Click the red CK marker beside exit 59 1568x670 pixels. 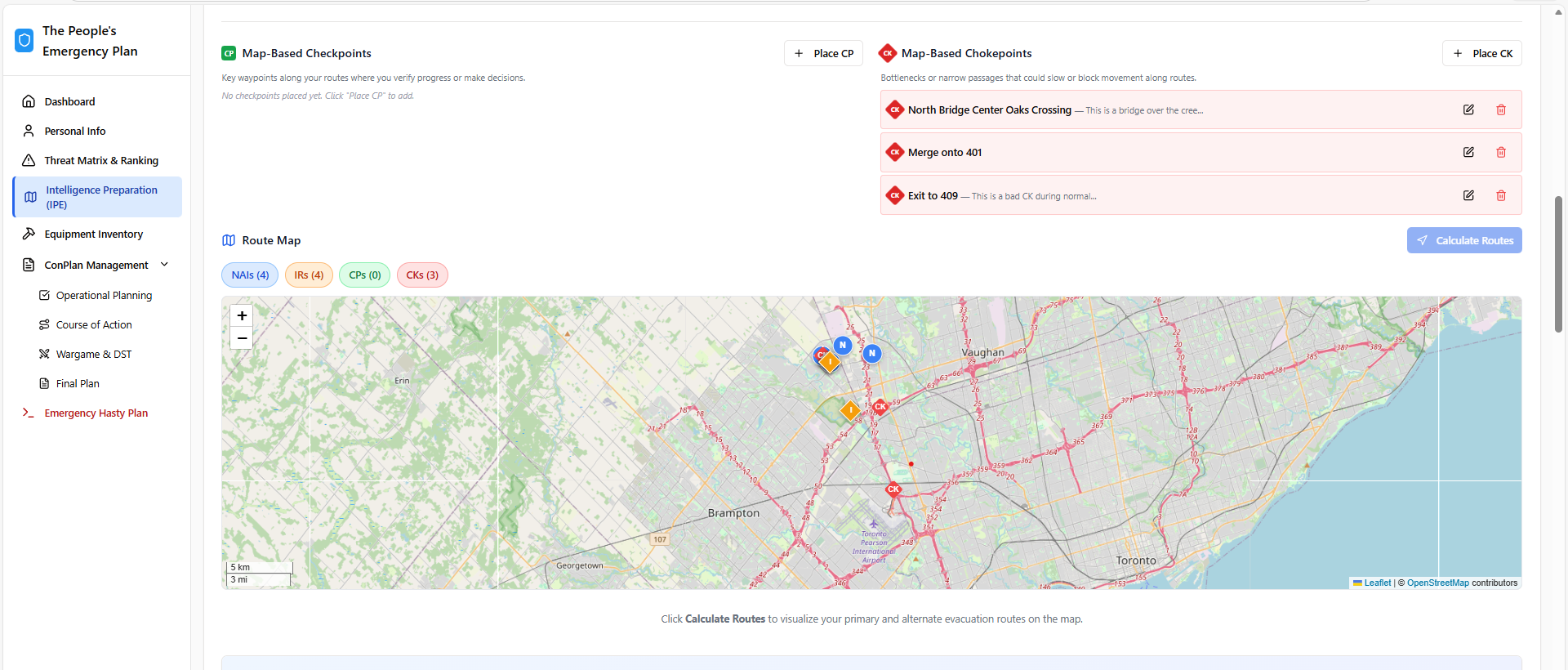880,406
